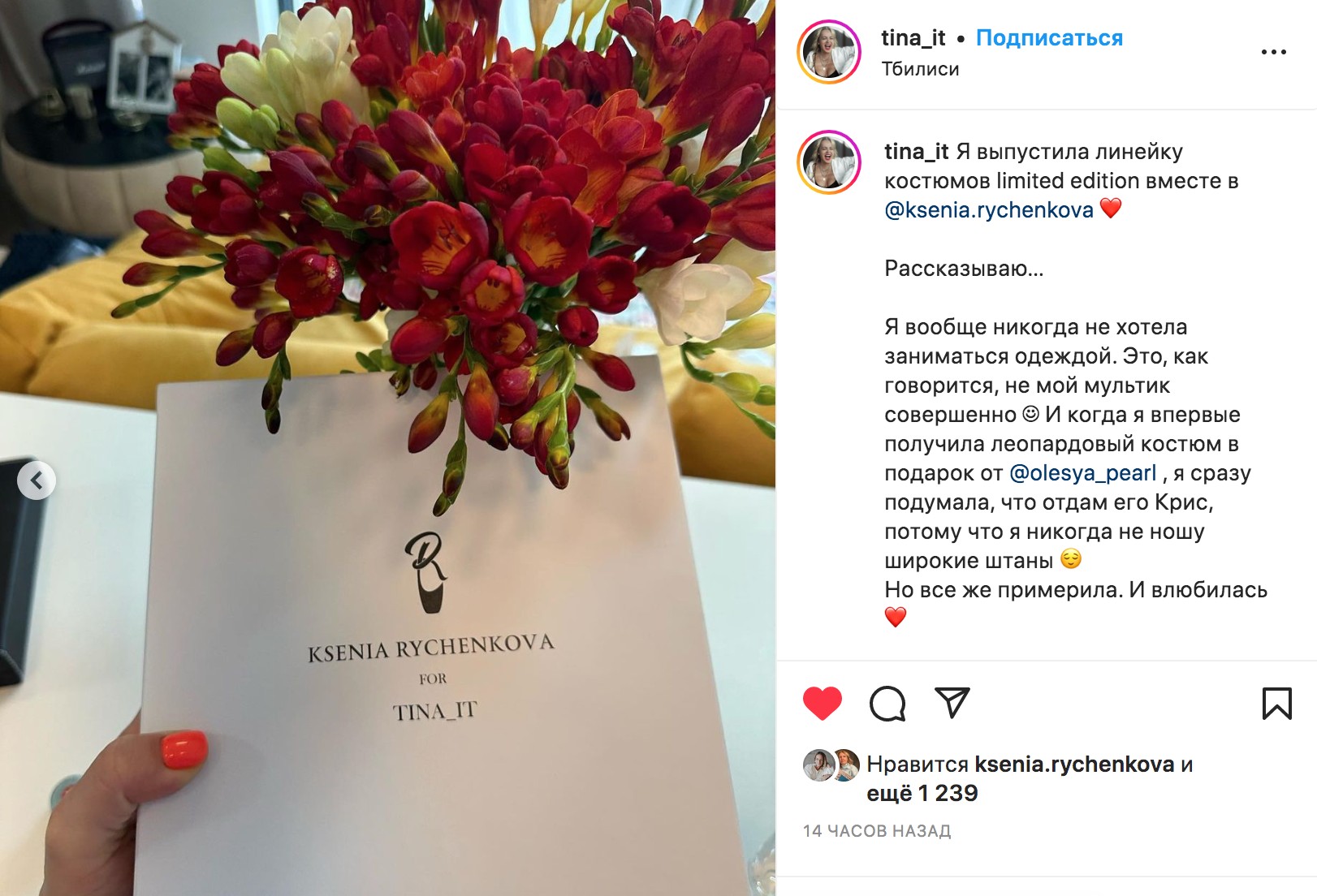Click the flower bouquet post photo
This screenshot has width=1317, height=896.
(387, 448)
